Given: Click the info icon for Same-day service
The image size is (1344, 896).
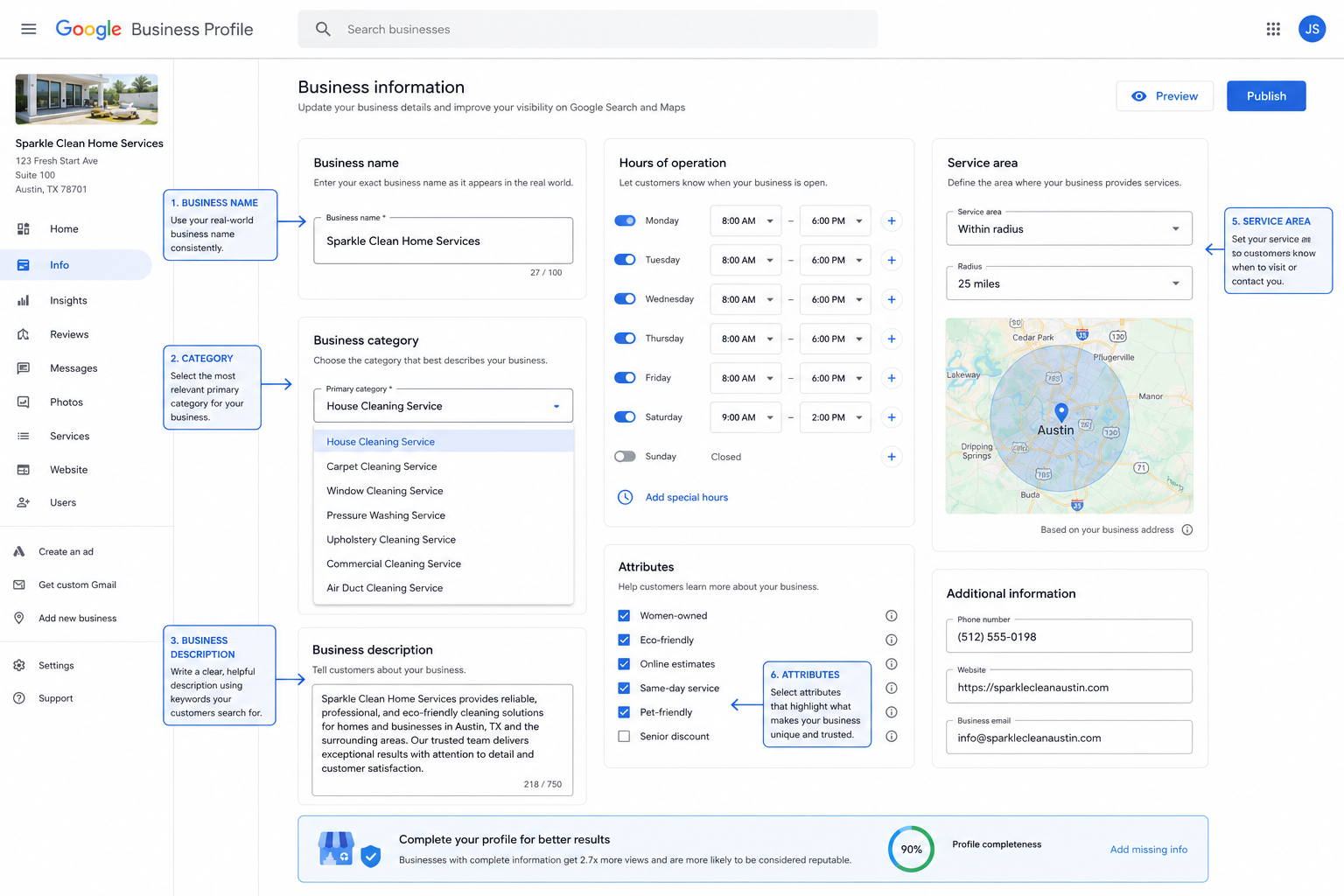Looking at the screenshot, I should 892,688.
